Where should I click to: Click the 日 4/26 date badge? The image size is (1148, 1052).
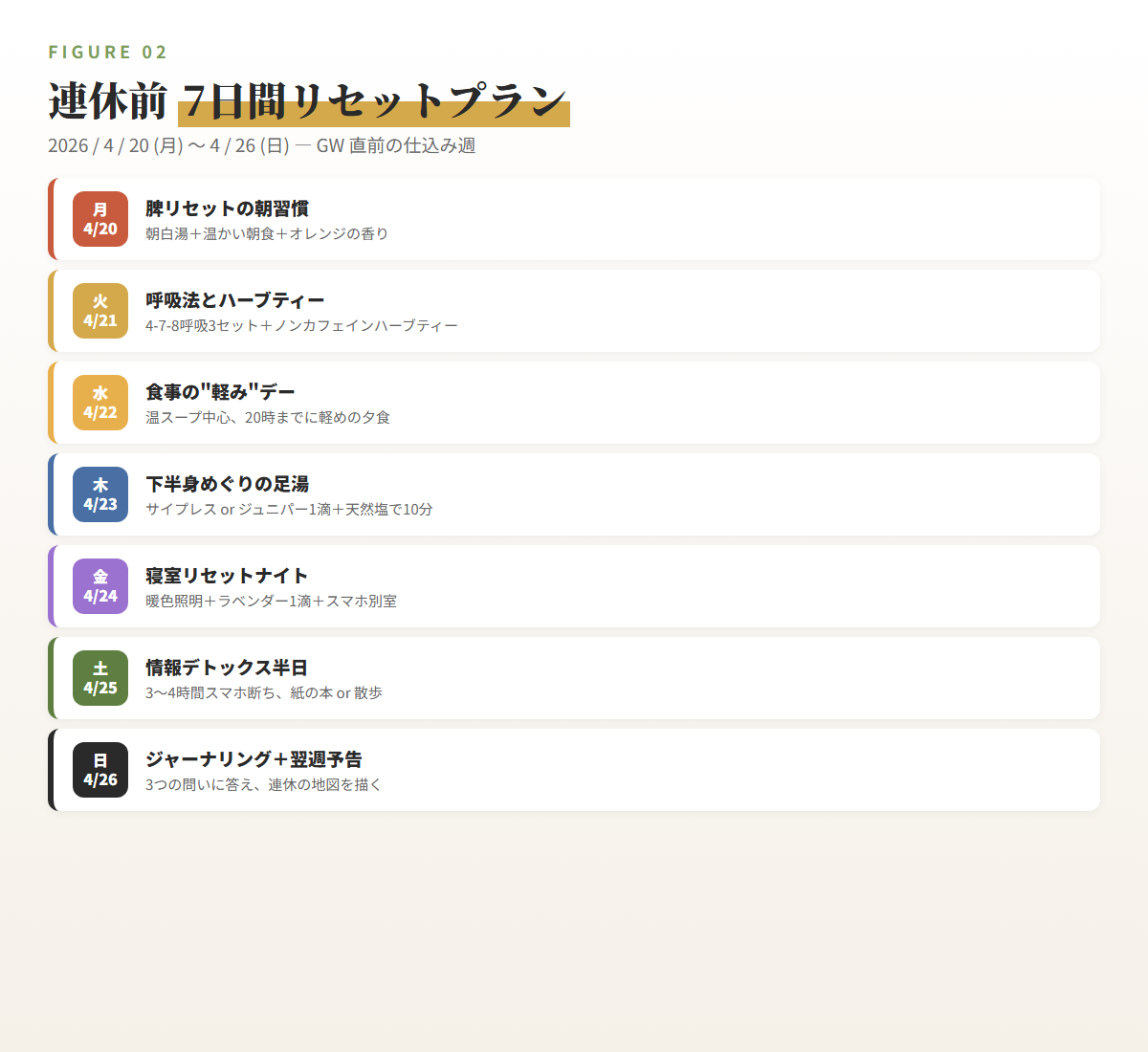point(100,770)
